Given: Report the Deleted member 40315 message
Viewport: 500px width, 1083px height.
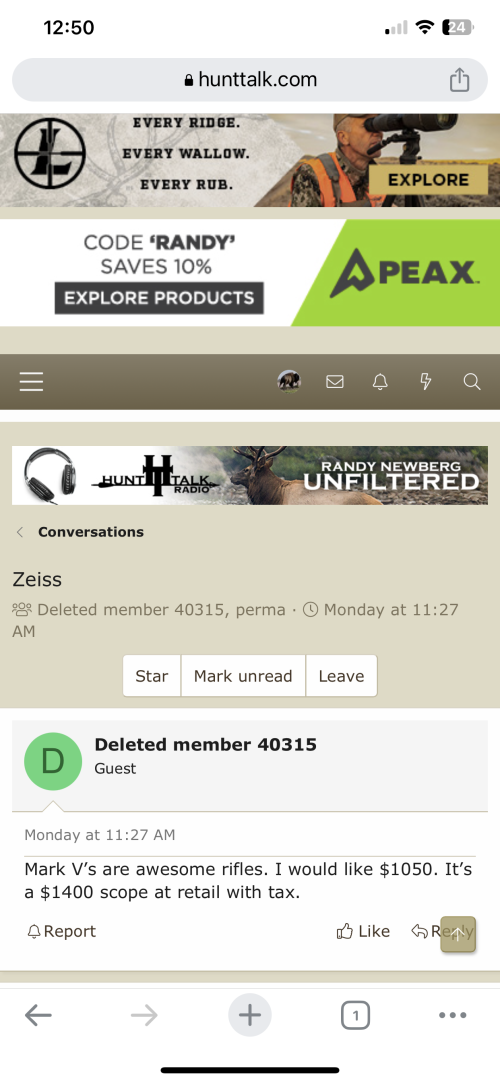Looking at the screenshot, I should [x=61, y=931].
